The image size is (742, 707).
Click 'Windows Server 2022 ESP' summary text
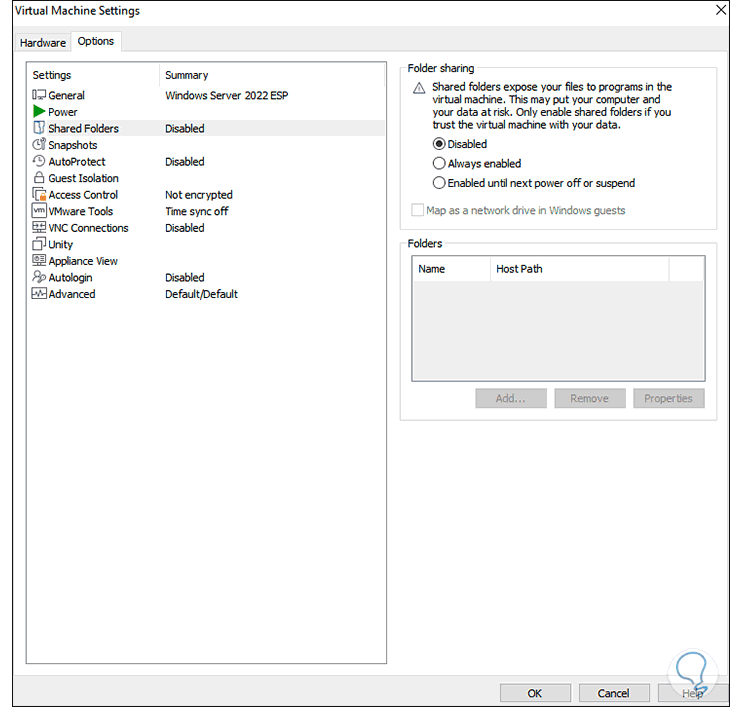pyautogui.click(x=227, y=95)
